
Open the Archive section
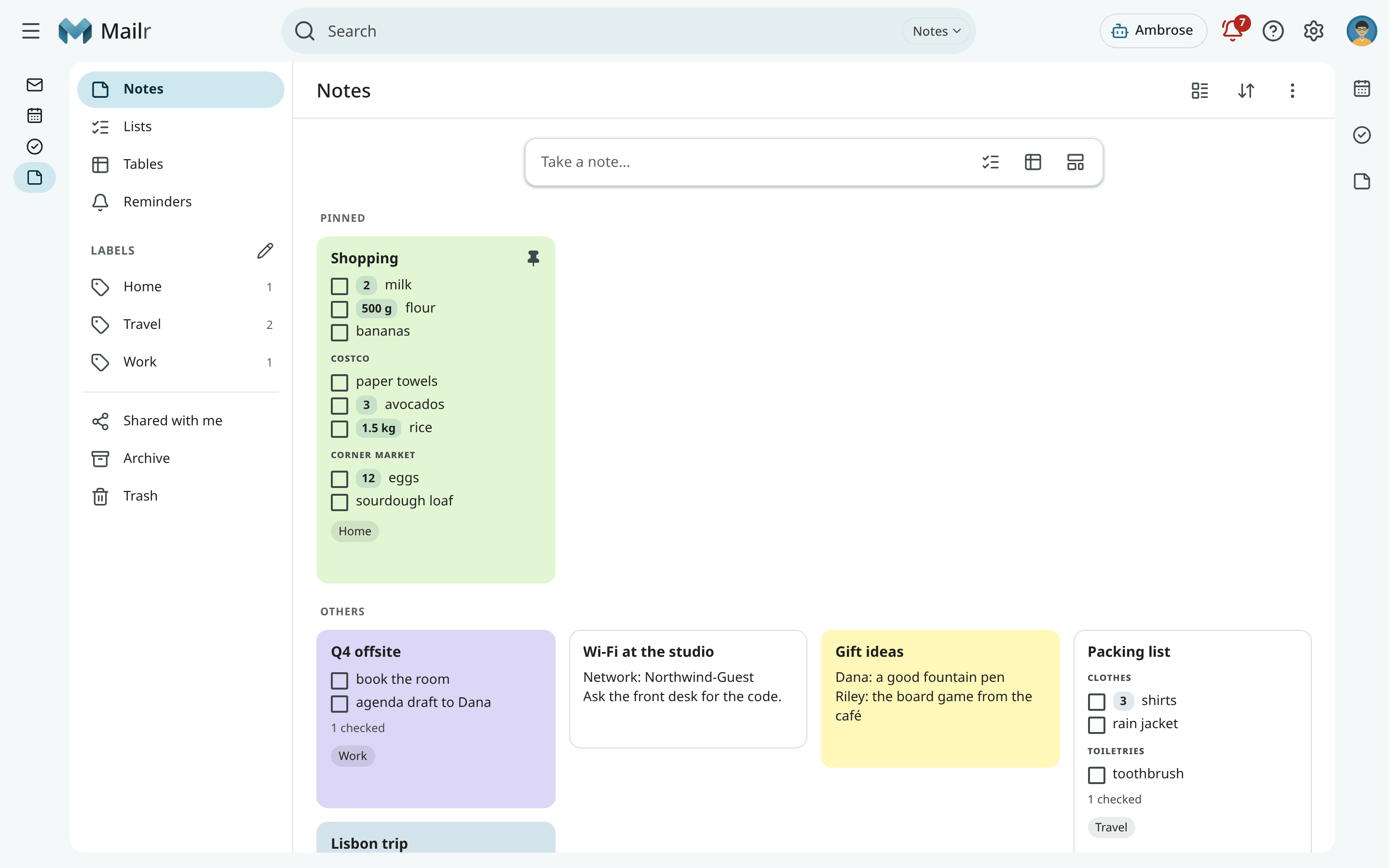(181, 458)
